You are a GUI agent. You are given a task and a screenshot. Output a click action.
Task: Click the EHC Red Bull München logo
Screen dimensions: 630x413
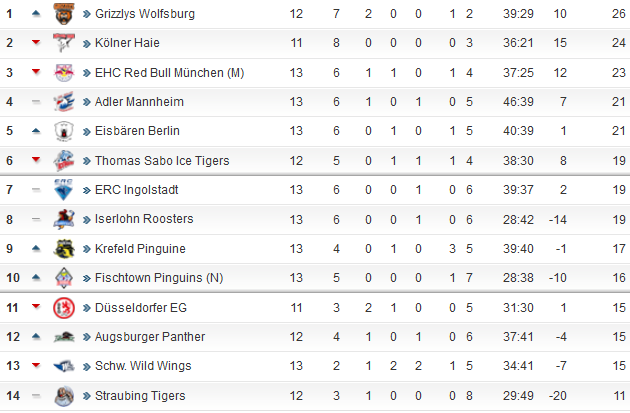pos(64,73)
